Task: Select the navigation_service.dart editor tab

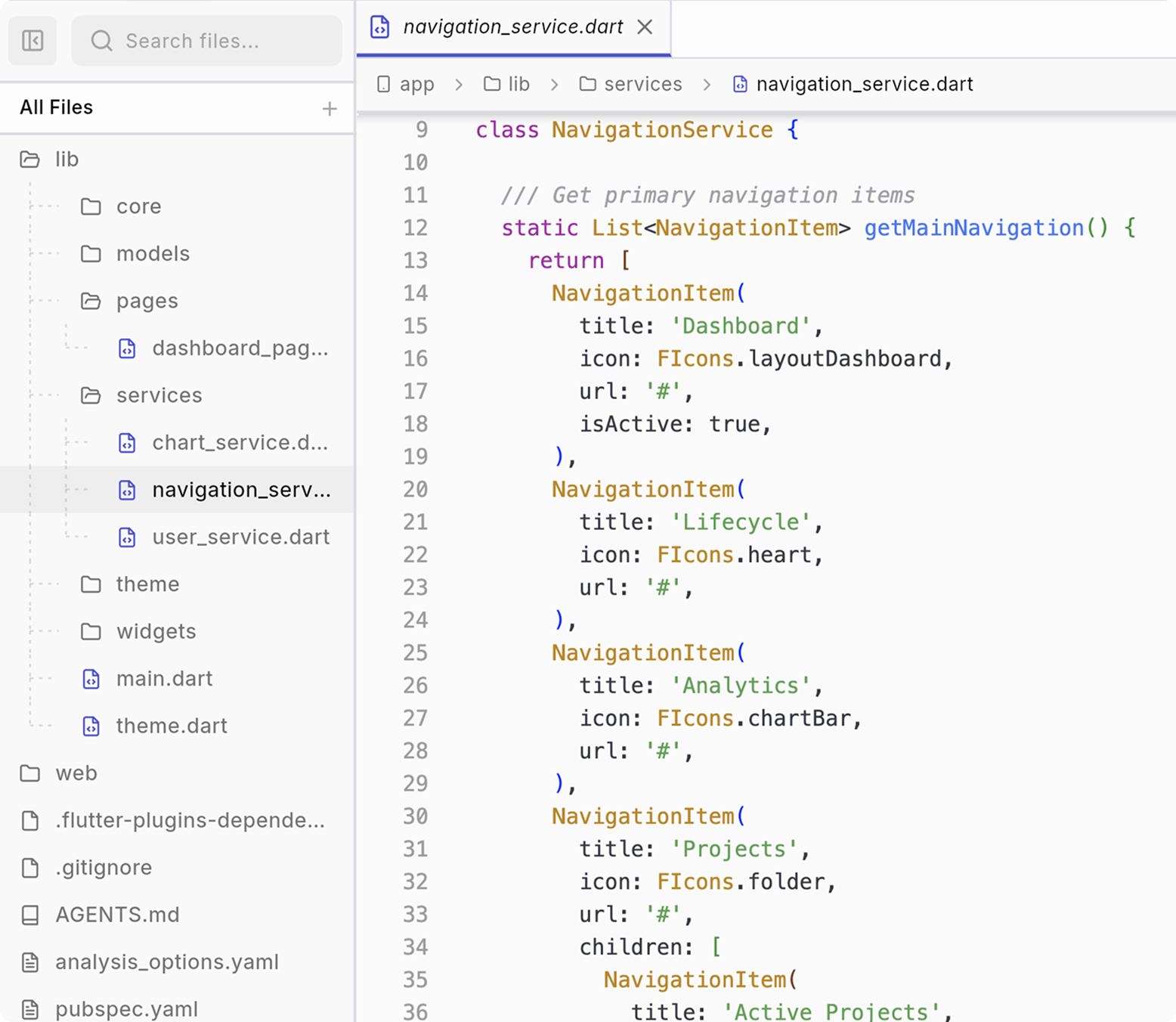Action: click(513, 27)
